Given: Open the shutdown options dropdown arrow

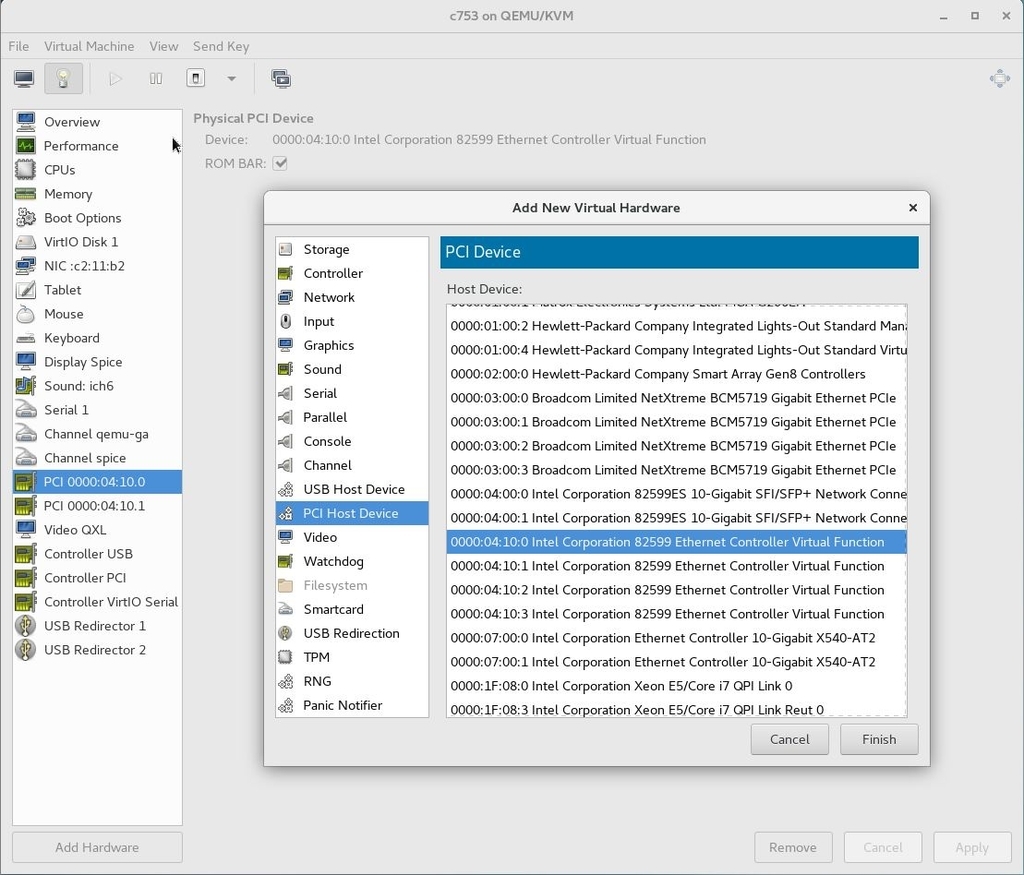Looking at the screenshot, I should (x=231, y=79).
